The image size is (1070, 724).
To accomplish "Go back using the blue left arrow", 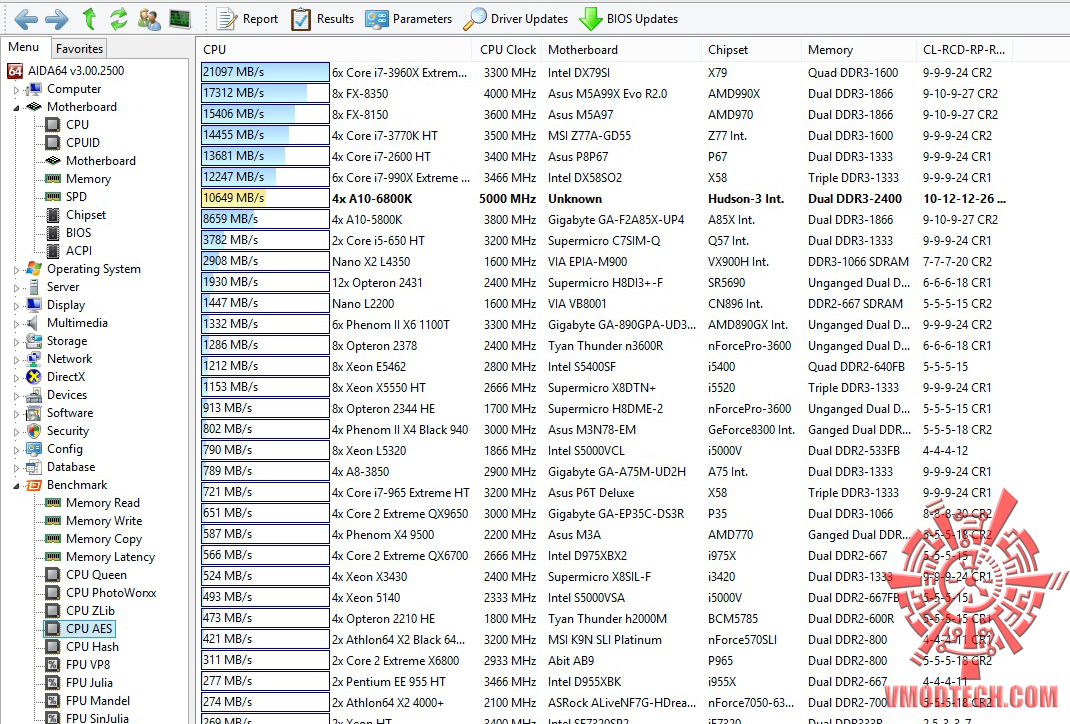I will [25, 19].
